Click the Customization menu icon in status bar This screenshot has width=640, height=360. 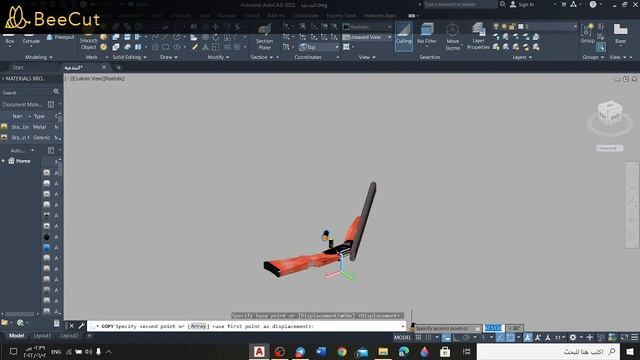(635, 338)
